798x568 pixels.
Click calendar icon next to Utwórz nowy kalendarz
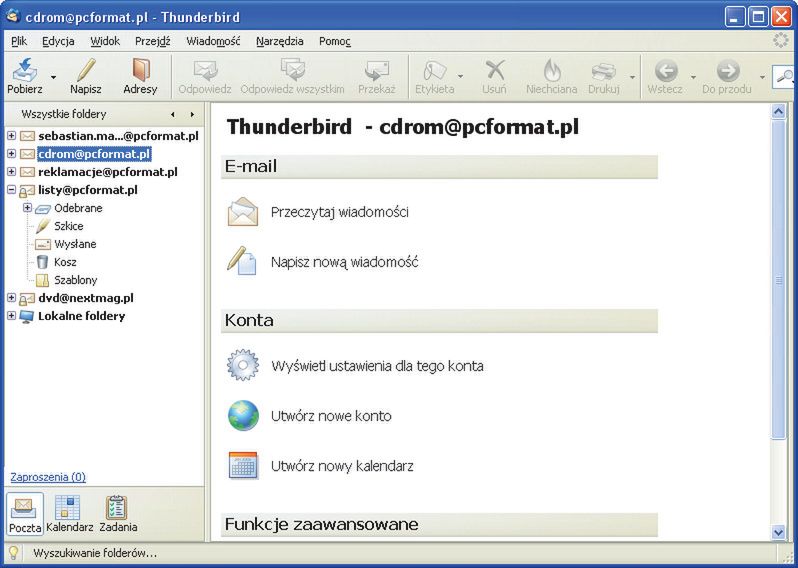tap(243, 465)
